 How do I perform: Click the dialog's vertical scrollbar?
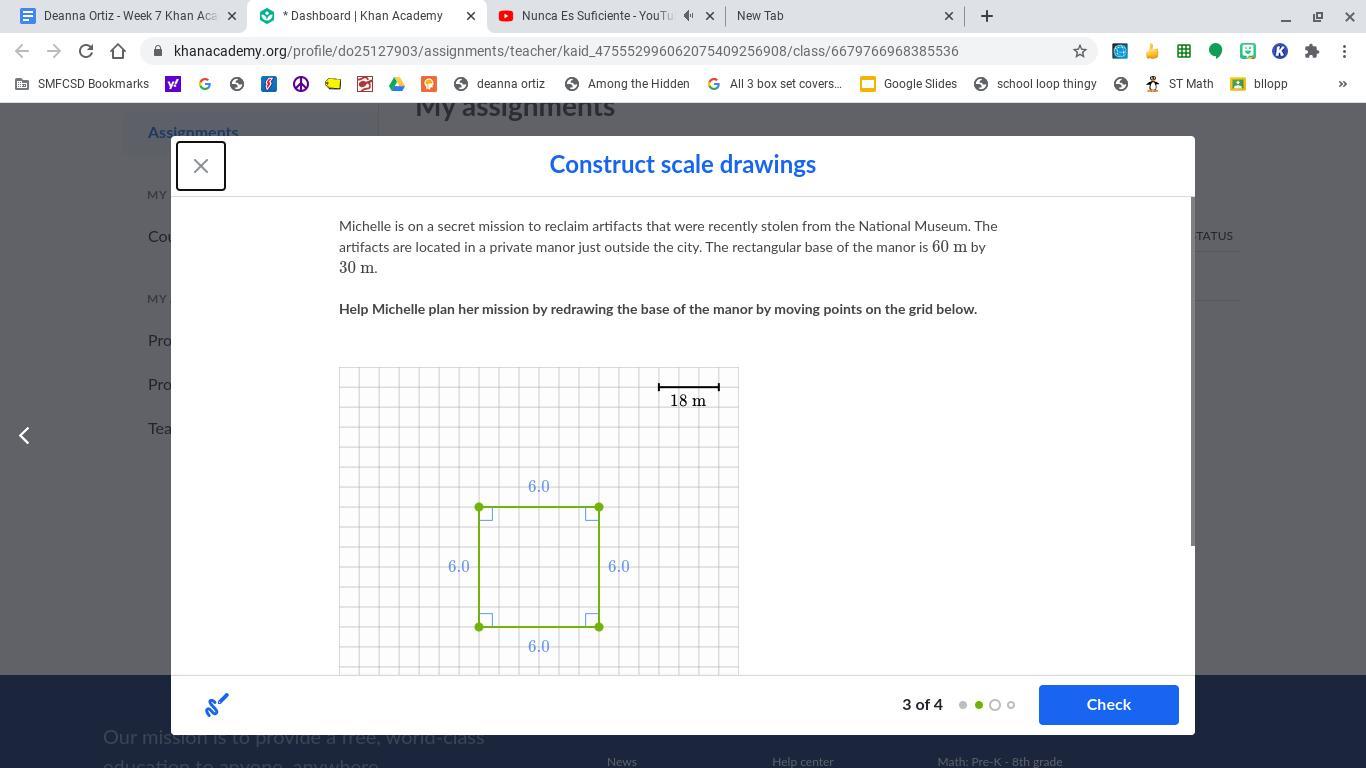(1192, 371)
